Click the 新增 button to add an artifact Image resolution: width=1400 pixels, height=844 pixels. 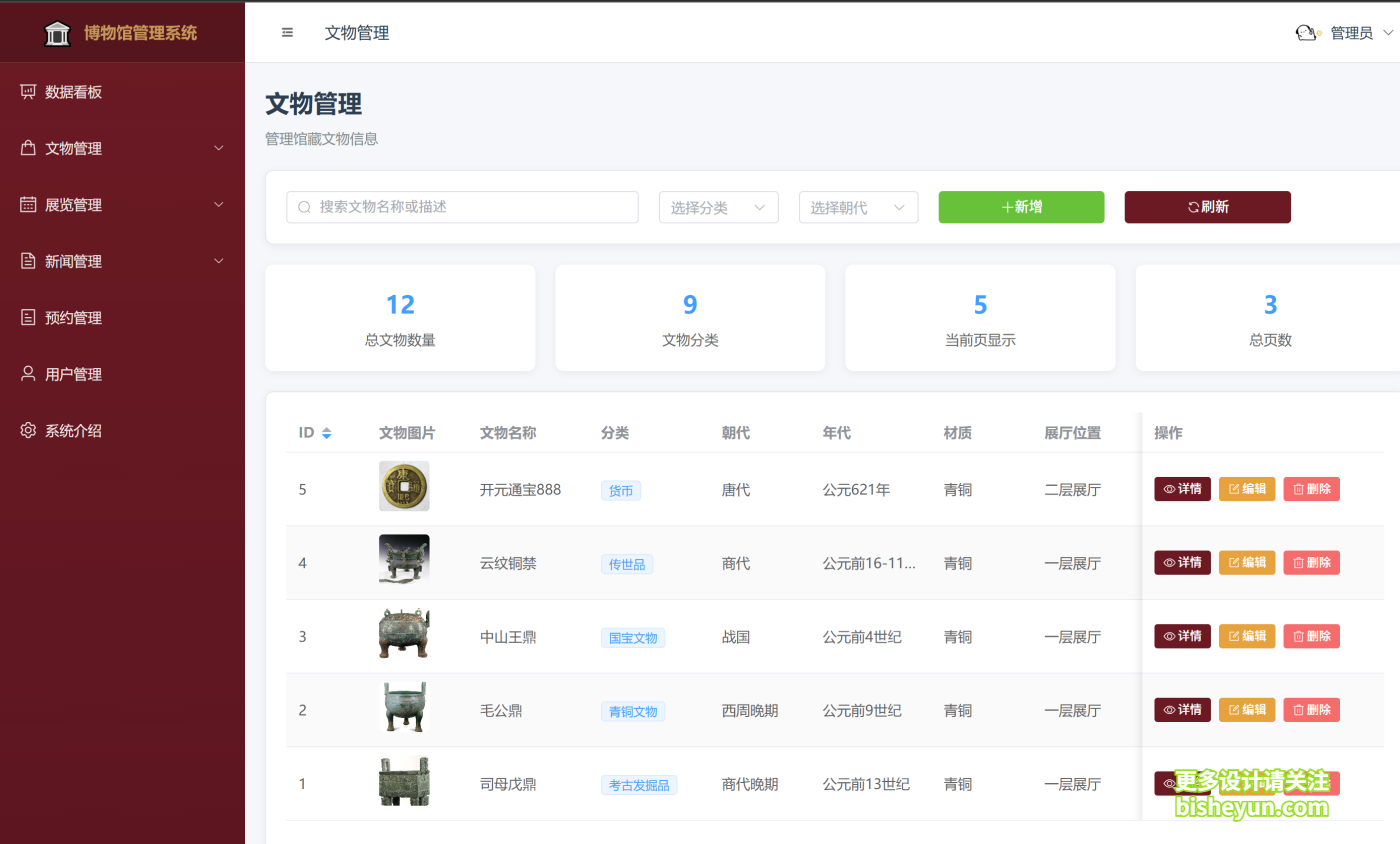point(1021,207)
